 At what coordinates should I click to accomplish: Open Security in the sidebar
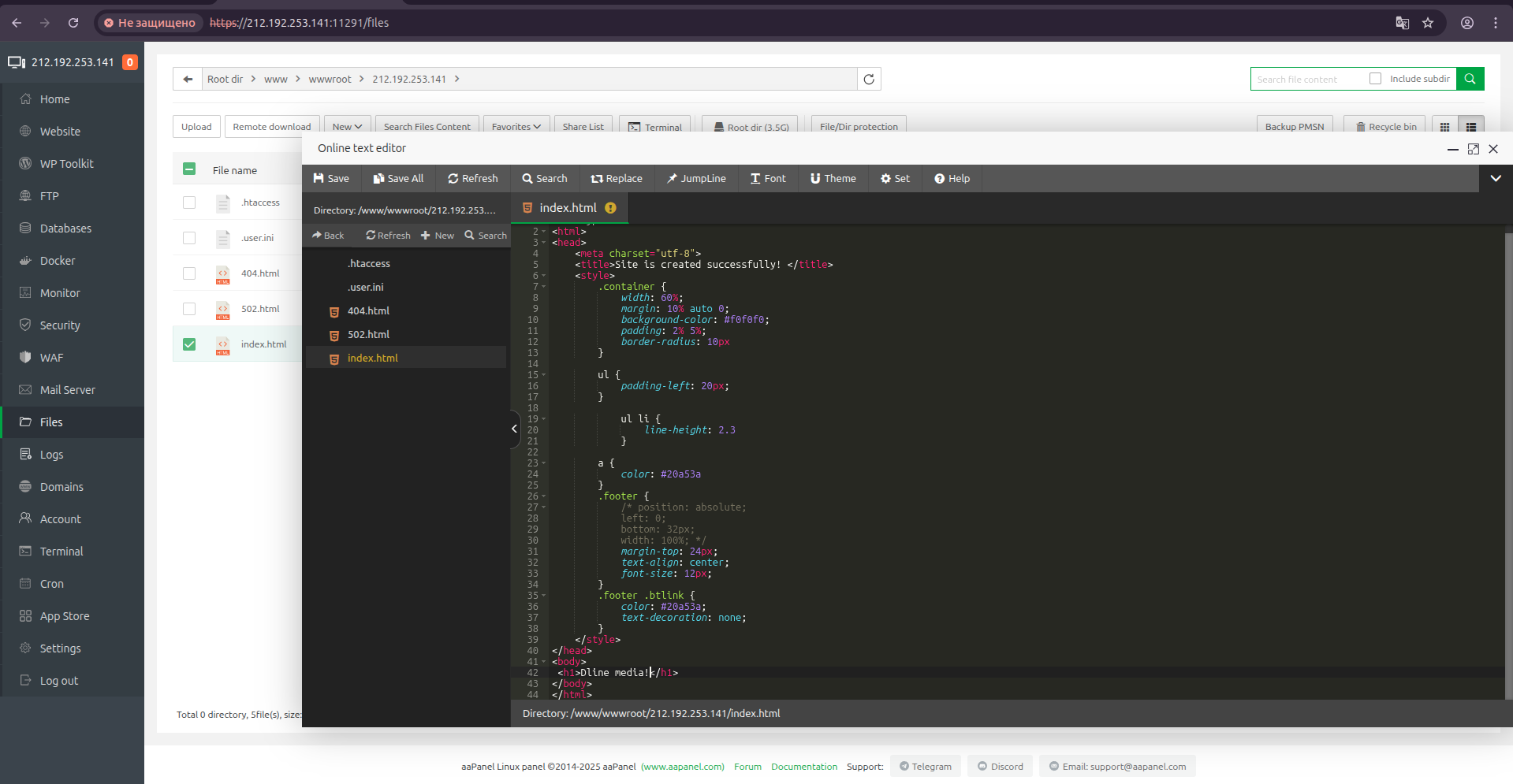tap(73, 325)
